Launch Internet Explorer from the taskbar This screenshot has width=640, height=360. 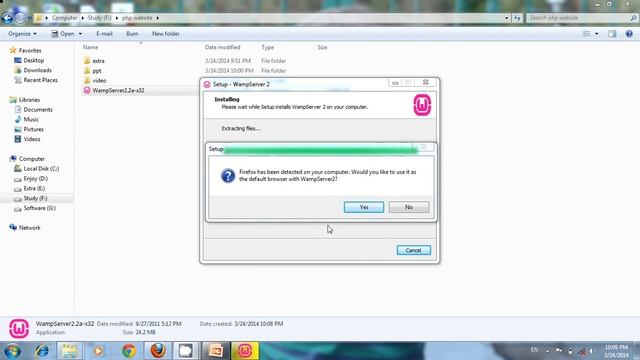tap(42, 351)
